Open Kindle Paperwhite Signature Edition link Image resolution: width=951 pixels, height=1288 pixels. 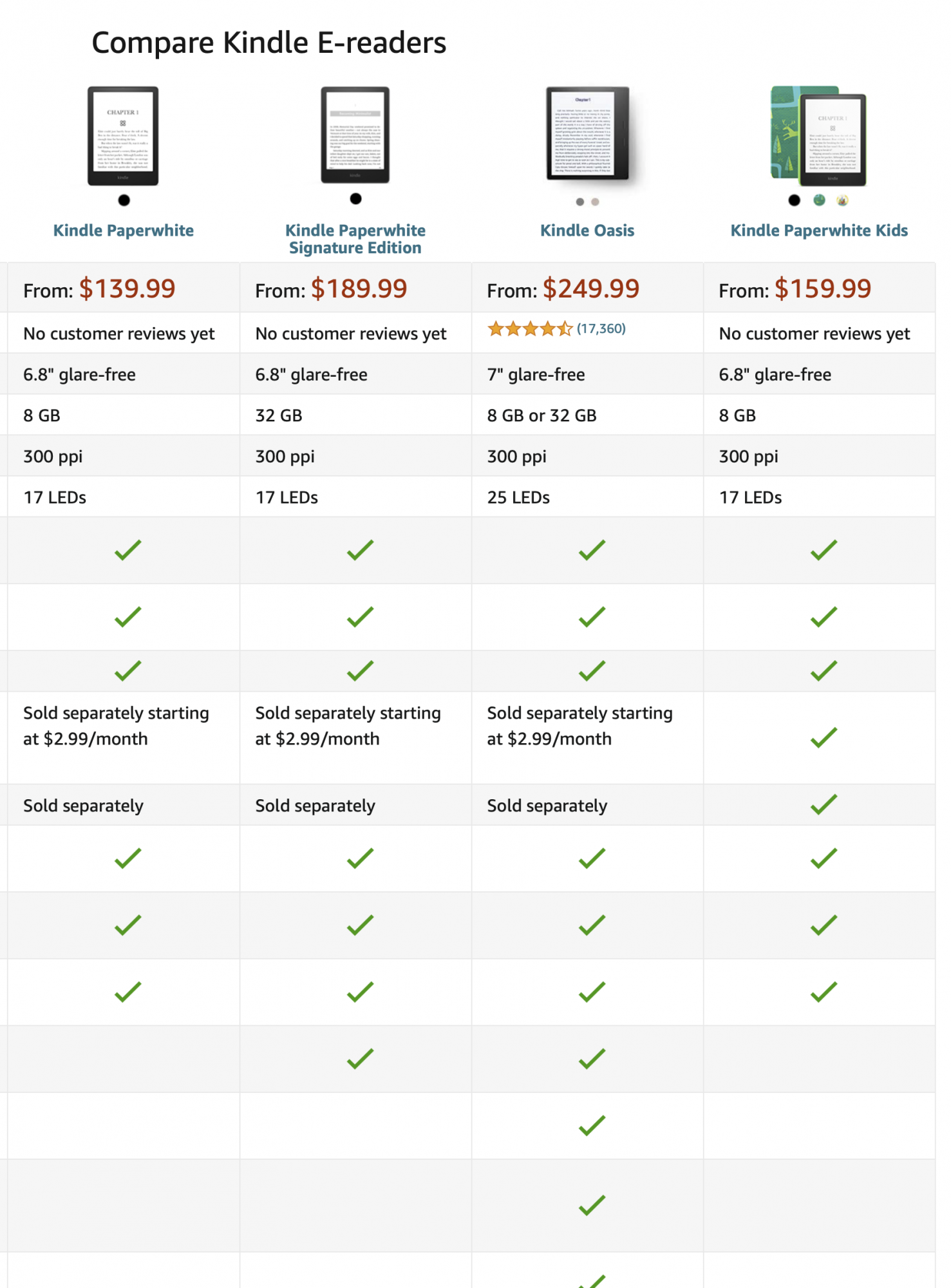[x=355, y=239]
